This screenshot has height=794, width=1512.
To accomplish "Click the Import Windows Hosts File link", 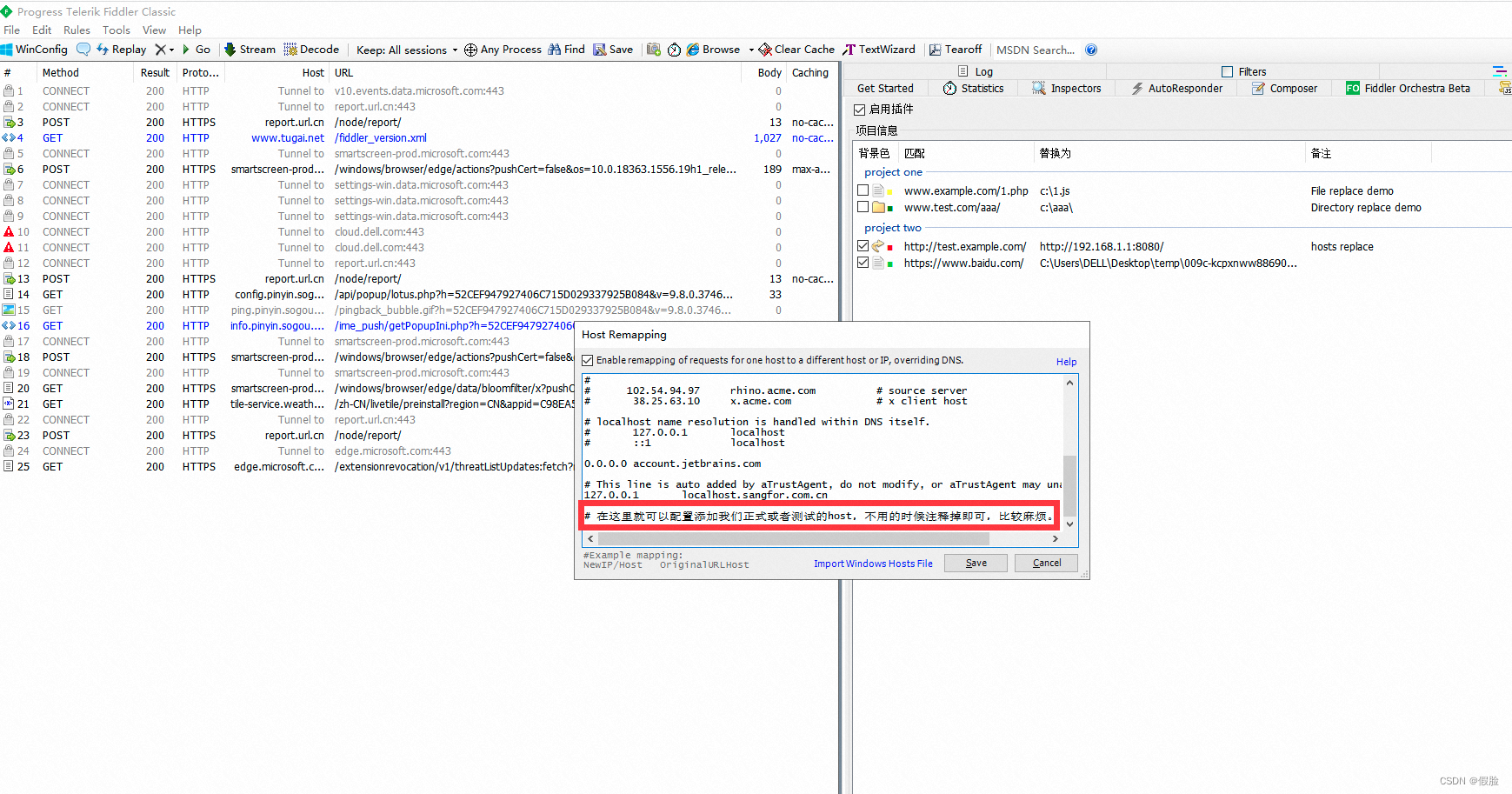I will [873, 564].
